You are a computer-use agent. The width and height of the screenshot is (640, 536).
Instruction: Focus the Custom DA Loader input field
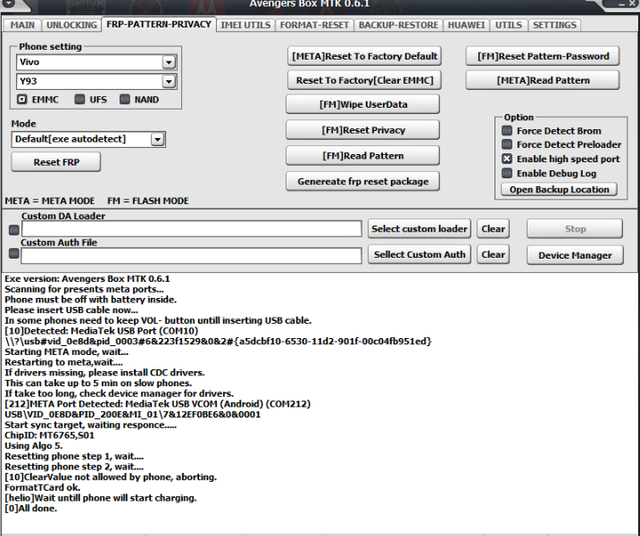(x=191, y=229)
